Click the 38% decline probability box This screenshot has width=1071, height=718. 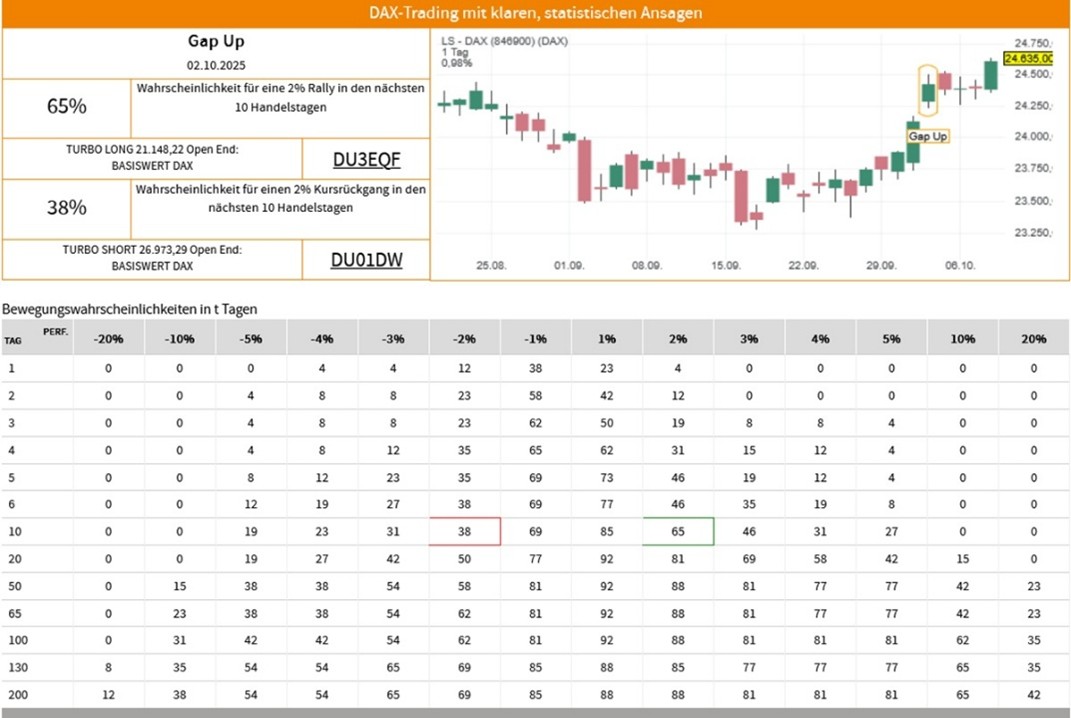point(67,208)
